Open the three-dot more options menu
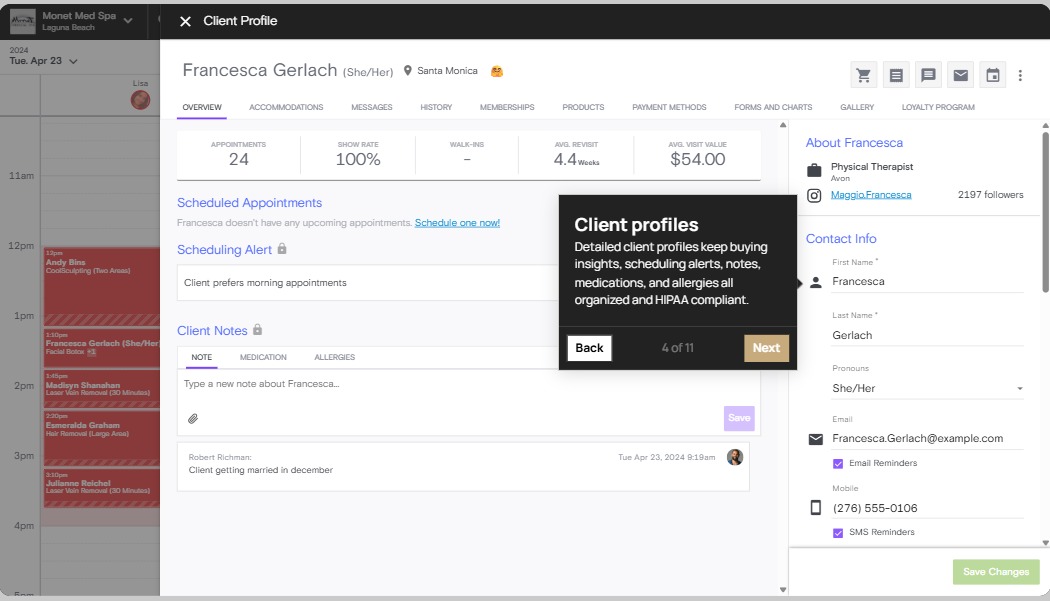1050x601 pixels. [x=1020, y=75]
